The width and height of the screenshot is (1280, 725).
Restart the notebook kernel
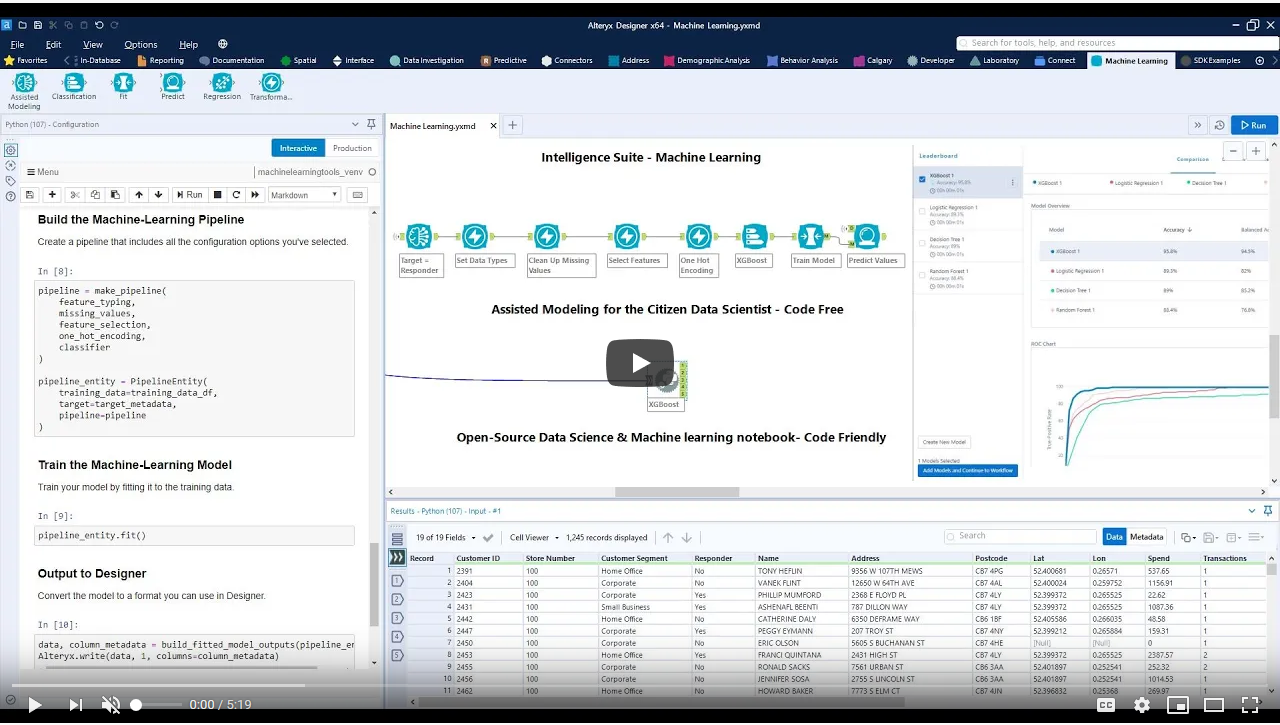[x=236, y=195]
